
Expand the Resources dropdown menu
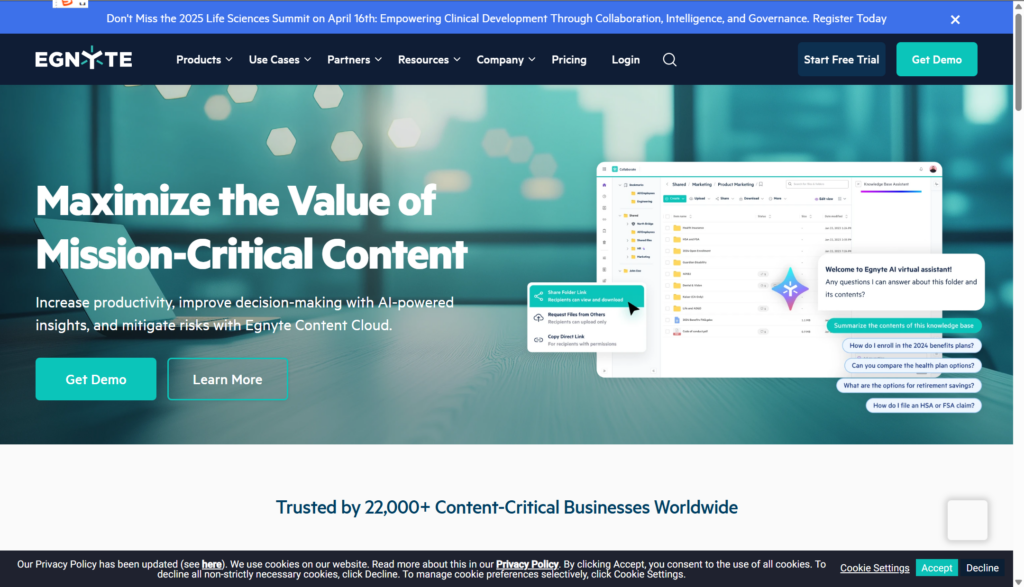tap(429, 60)
